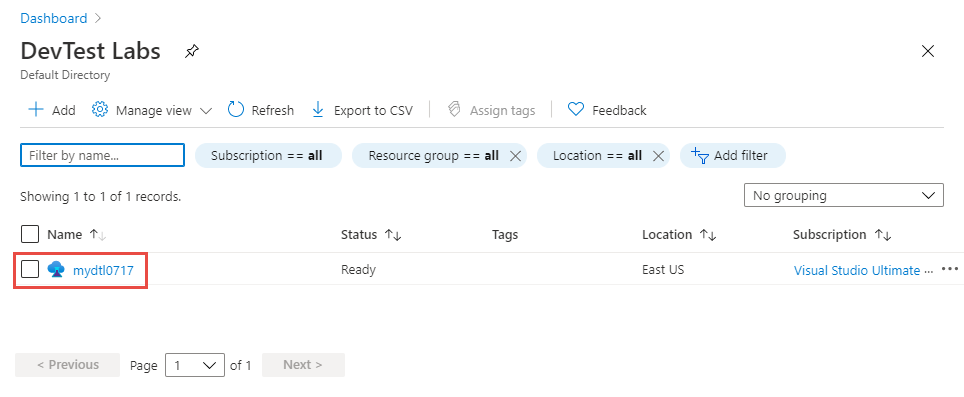Remove the Location filter

(x=658, y=156)
